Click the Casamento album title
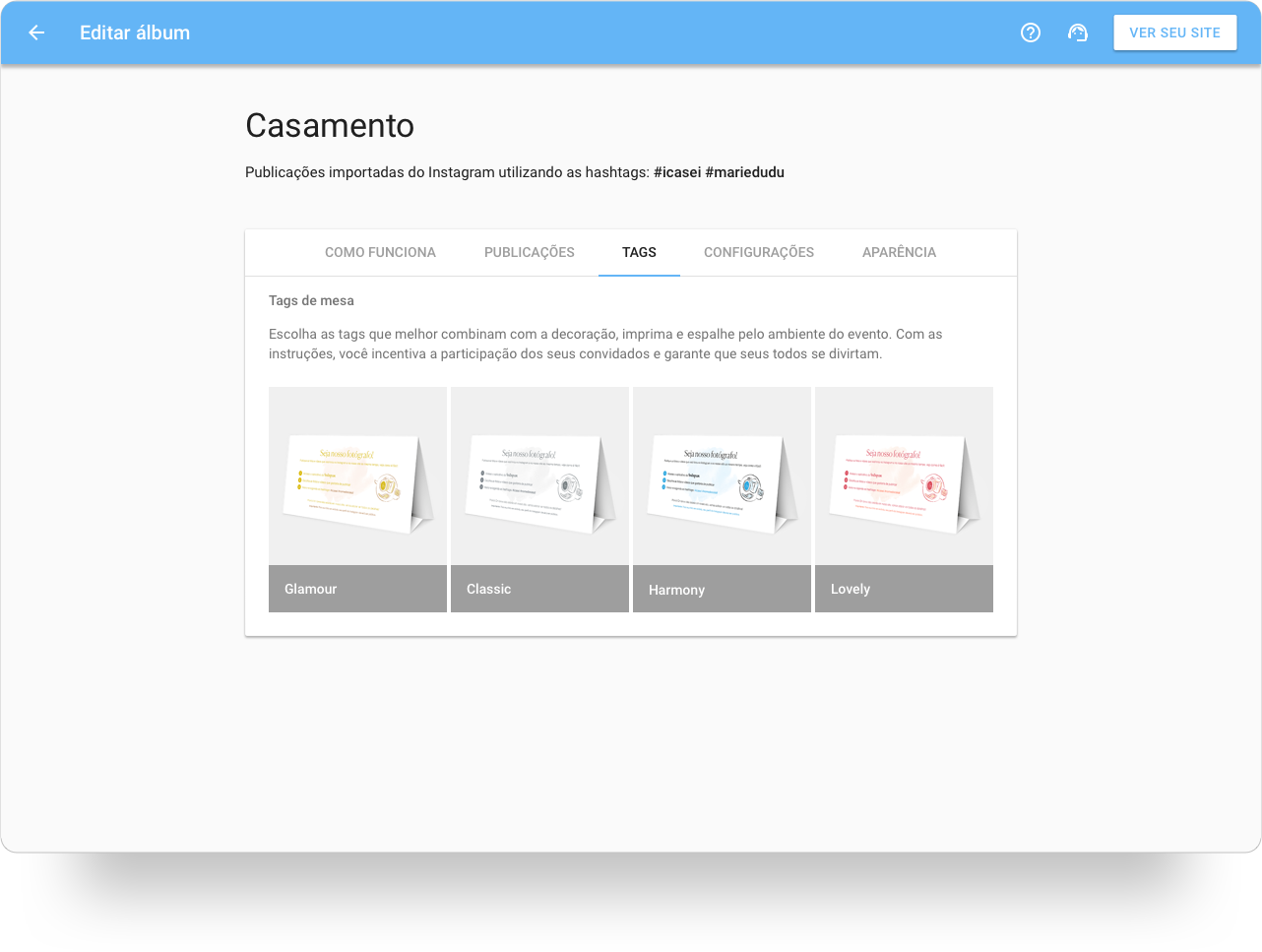This screenshot has height=952, width=1262. pos(330,126)
